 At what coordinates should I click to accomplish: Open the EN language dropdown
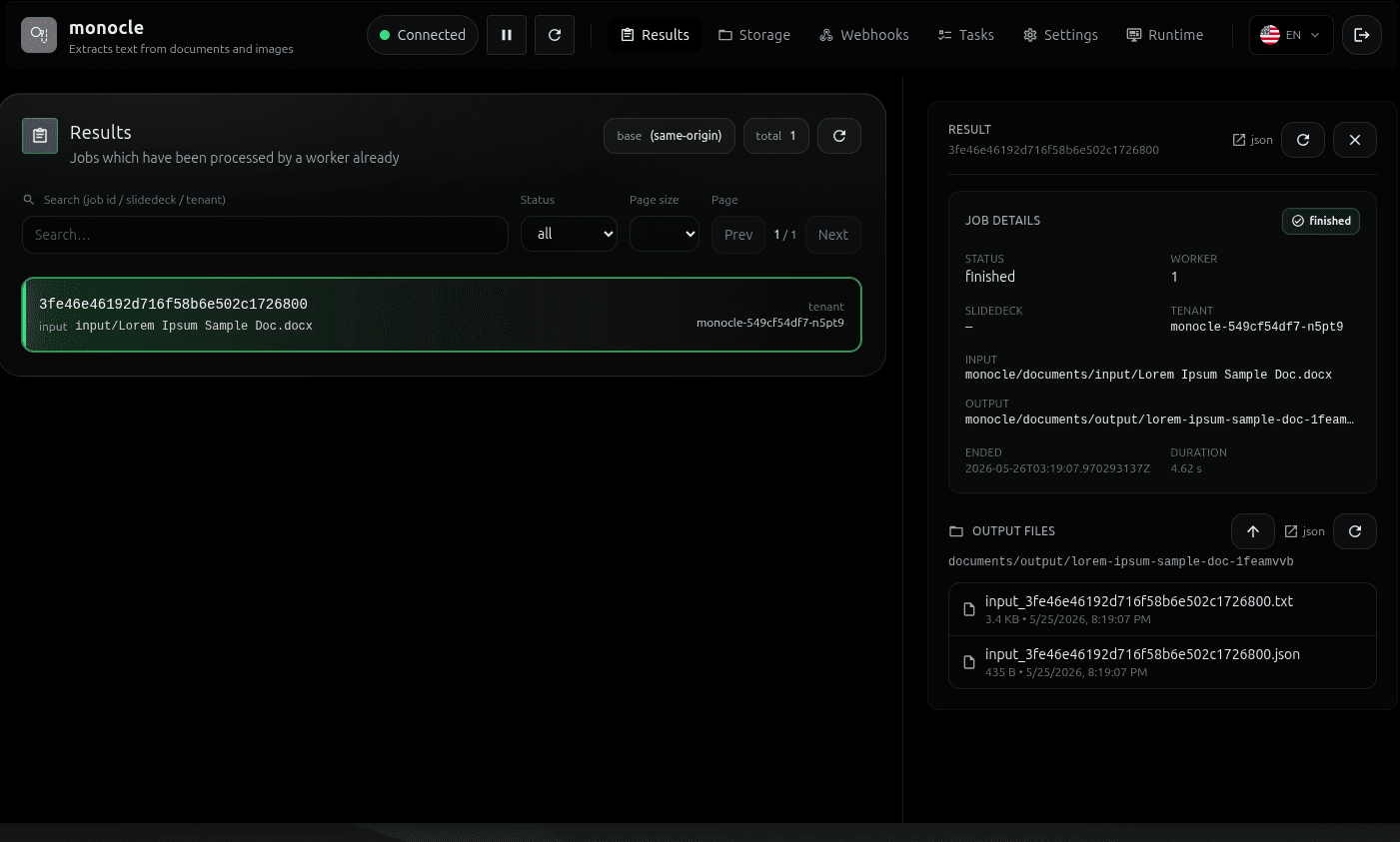pos(1291,35)
